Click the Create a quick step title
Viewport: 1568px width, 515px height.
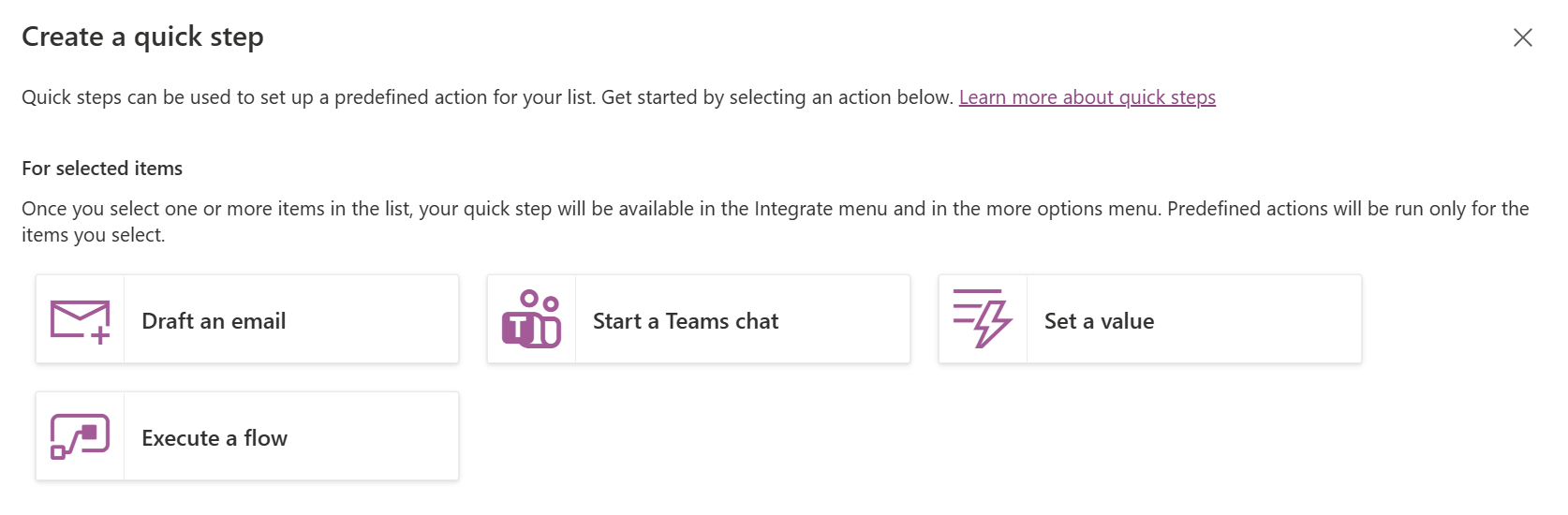(142, 37)
